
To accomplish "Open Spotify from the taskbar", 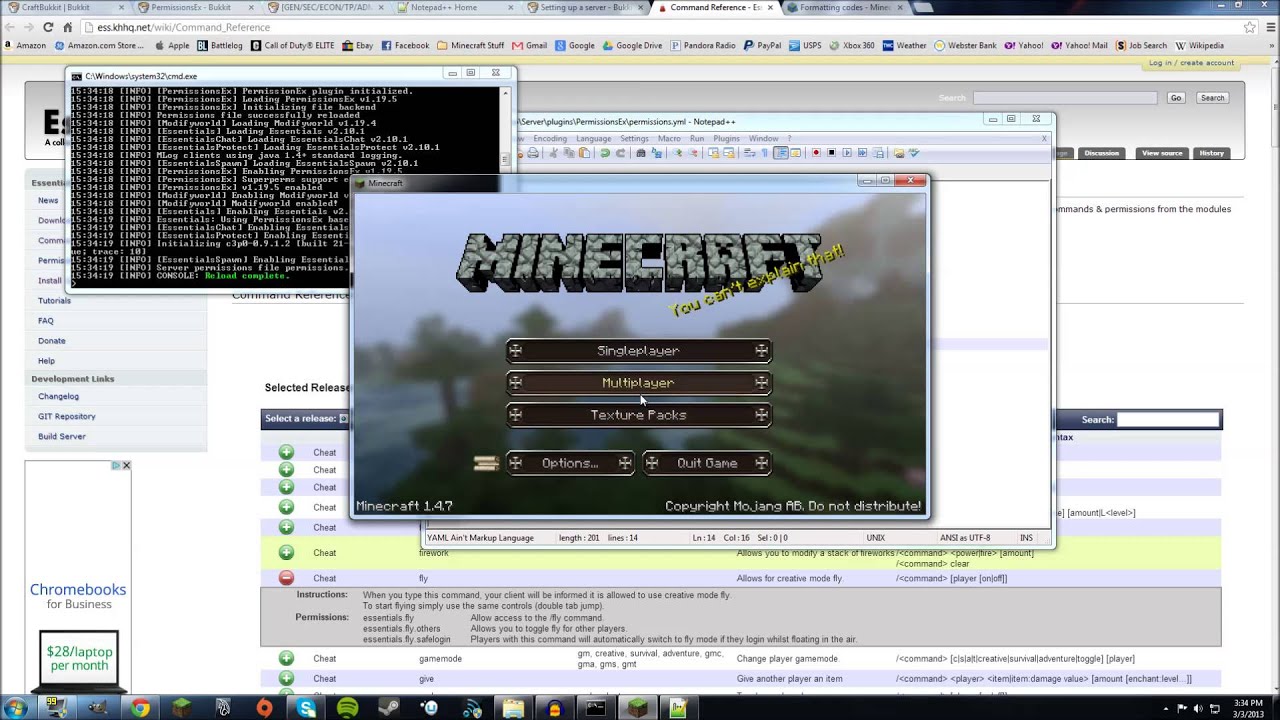I will tap(347, 708).
